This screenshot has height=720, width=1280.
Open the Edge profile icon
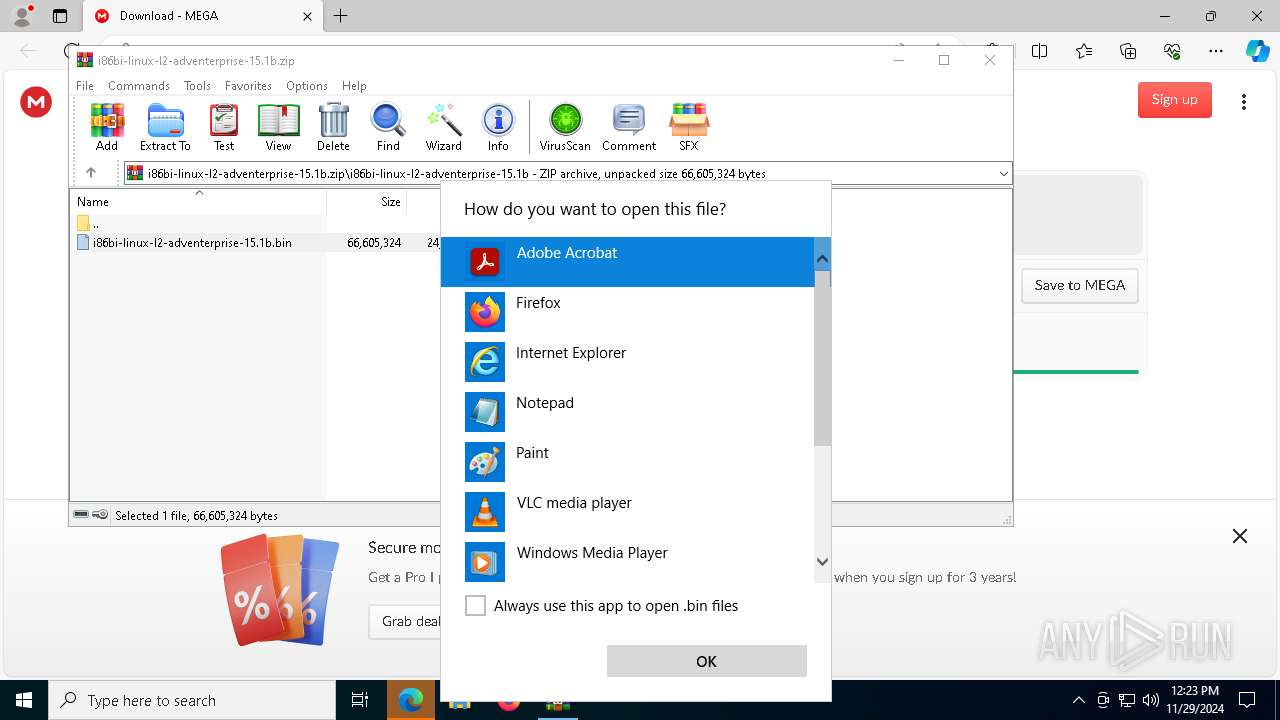pyautogui.click(x=22, y=16)
